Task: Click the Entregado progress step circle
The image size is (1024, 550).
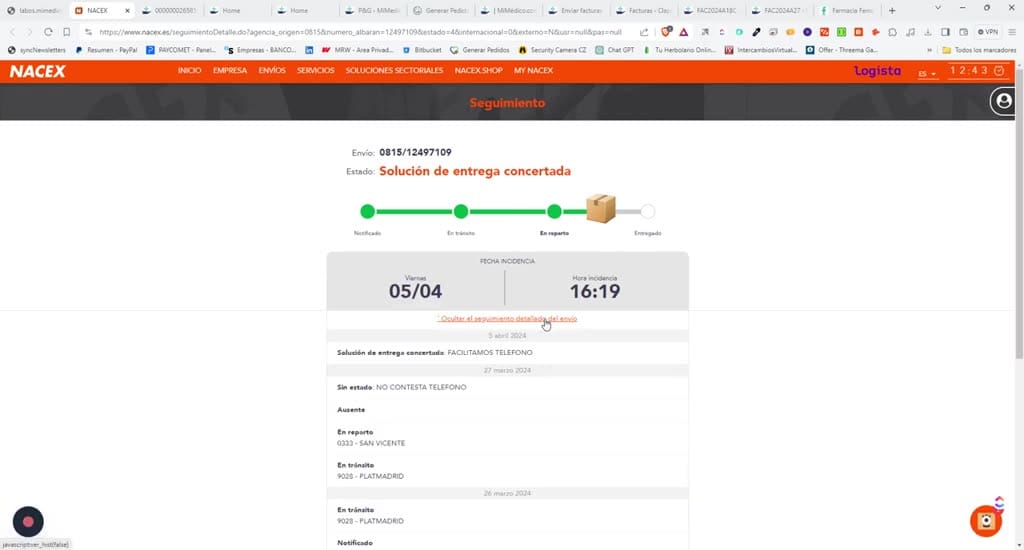Action: click(647, 211)
